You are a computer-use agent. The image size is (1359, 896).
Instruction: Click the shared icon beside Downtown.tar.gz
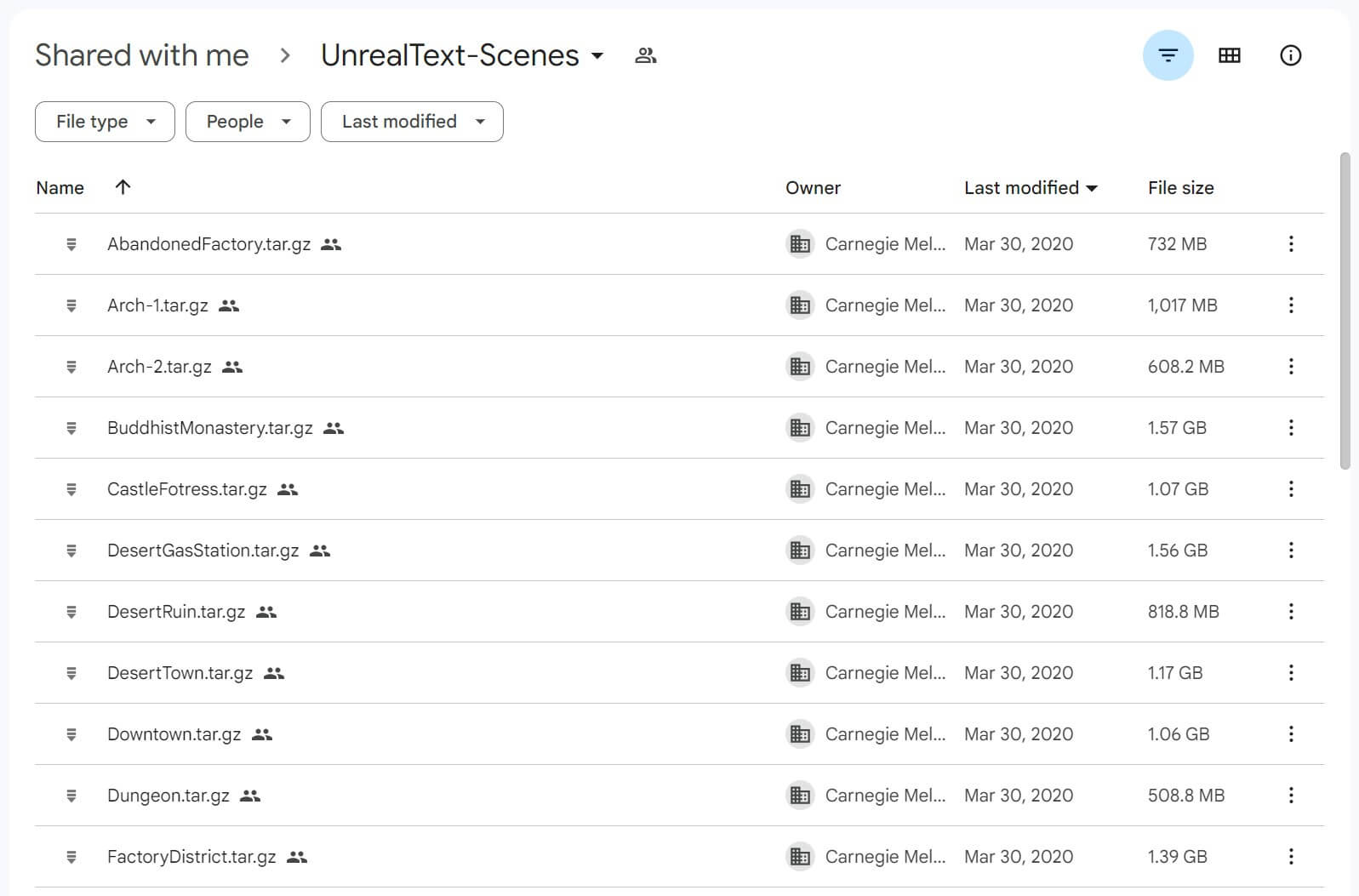[x=262, y=734]
